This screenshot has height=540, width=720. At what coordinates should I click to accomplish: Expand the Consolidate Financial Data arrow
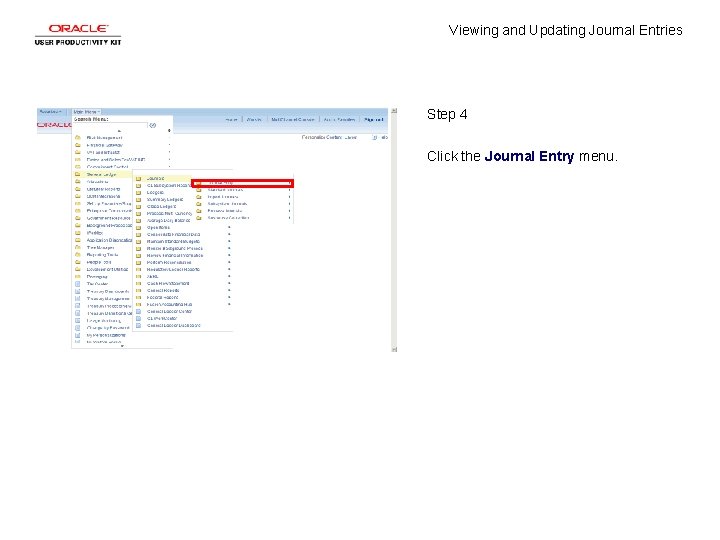(x=229, y=234)
